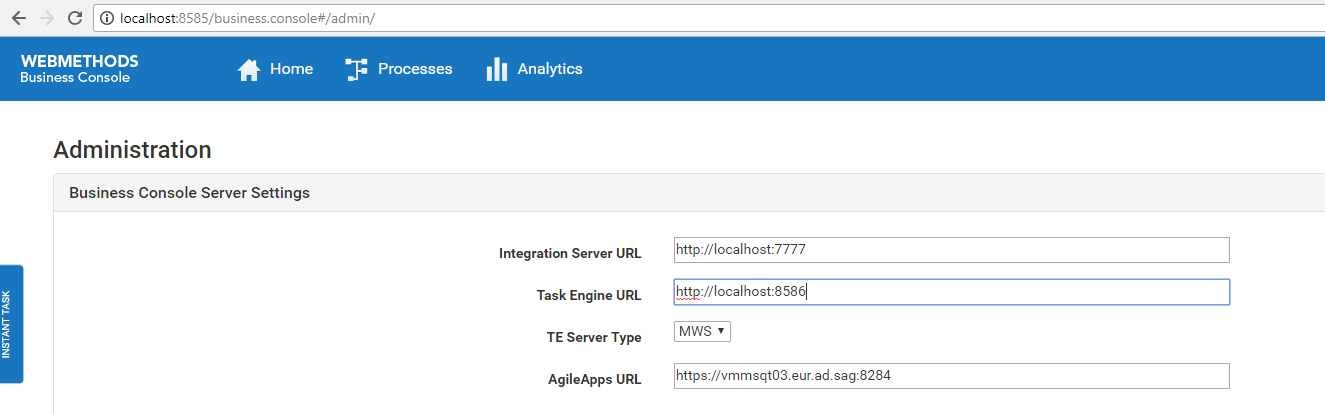Edit the AgileApps URL field
This screenshot has height=414, width=1325.
click(x=951, y=376)
